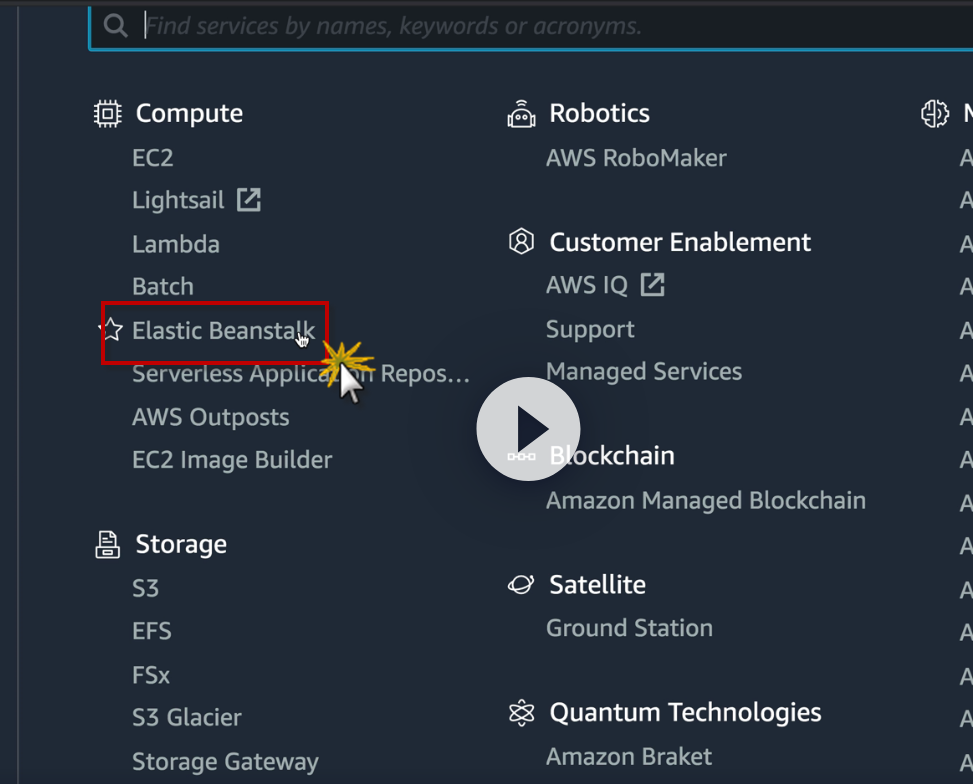Go to Elastic Beanstalk

(223, 331)
